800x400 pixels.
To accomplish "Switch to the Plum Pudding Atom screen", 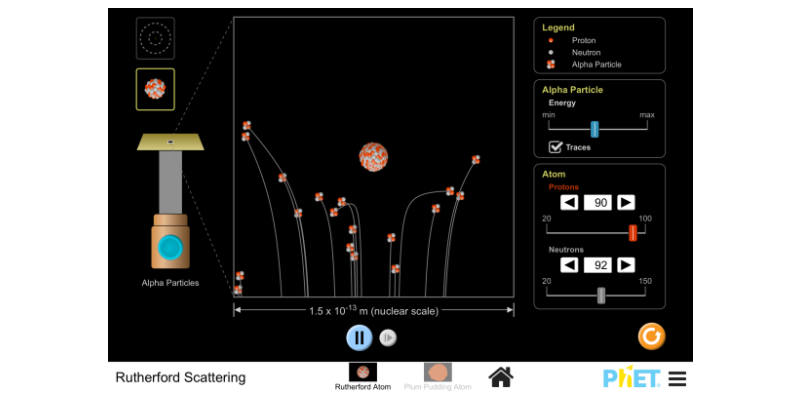I will click(x=437, y=373).
